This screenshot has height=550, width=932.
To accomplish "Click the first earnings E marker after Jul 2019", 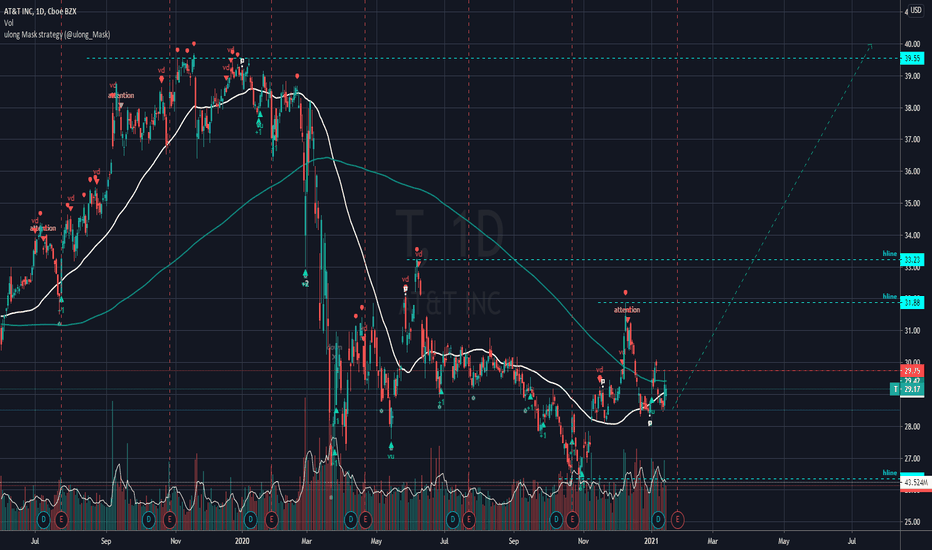I will tap(61, 520).
